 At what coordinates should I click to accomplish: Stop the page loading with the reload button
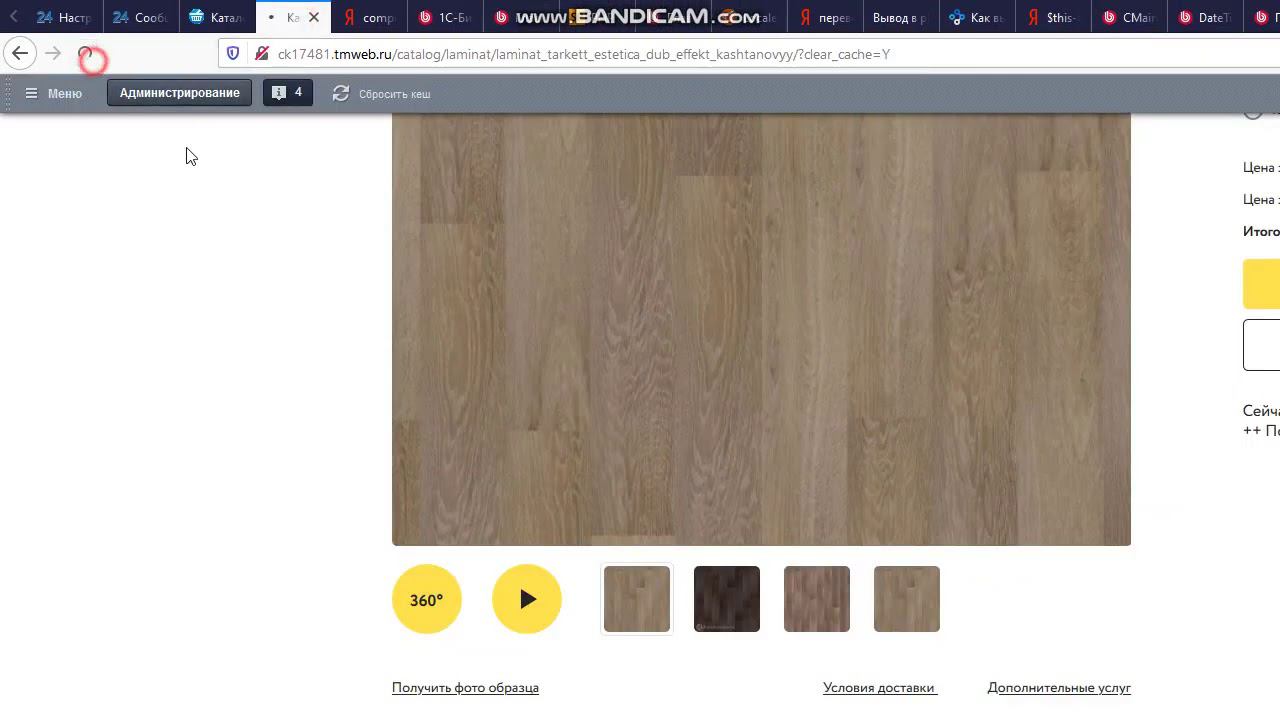pos(86,54)
